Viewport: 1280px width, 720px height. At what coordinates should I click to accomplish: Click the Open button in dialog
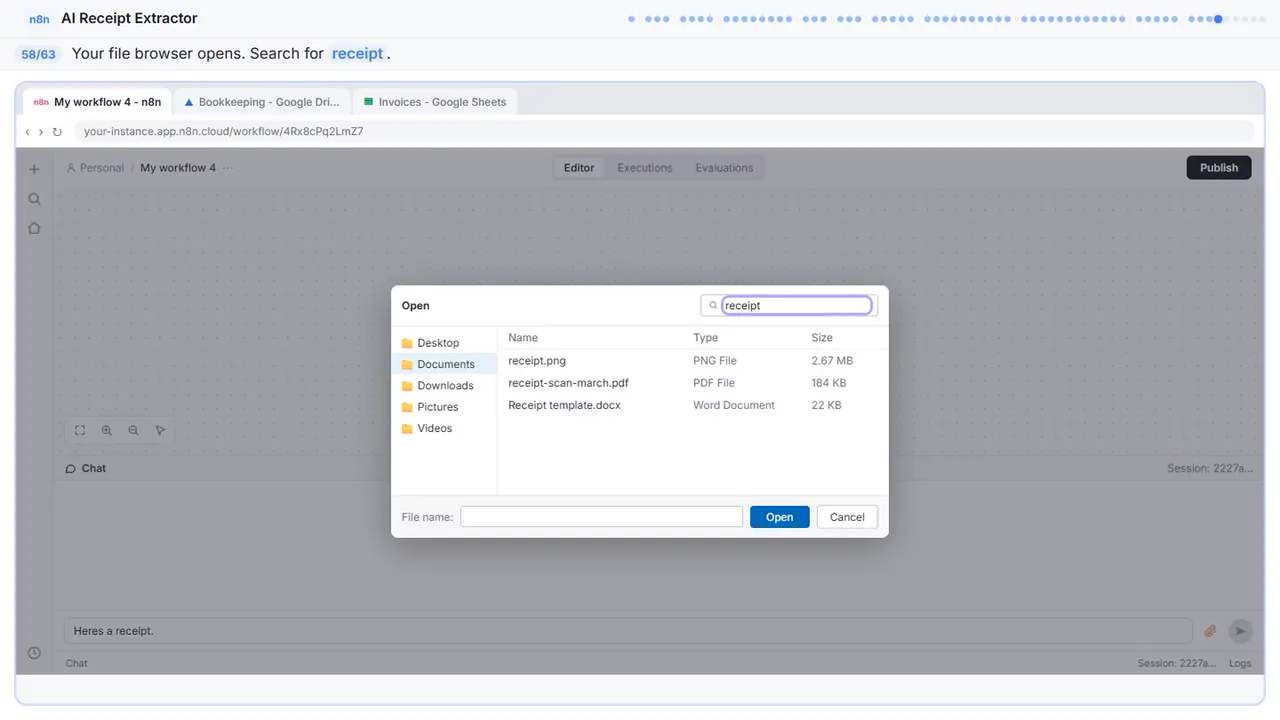(x=779, y=517)
